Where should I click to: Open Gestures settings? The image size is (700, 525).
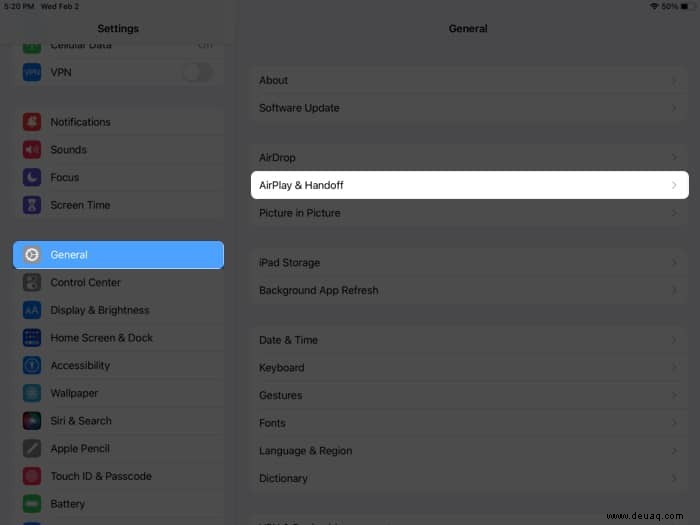pyautogui.click(x=470, y=396)
